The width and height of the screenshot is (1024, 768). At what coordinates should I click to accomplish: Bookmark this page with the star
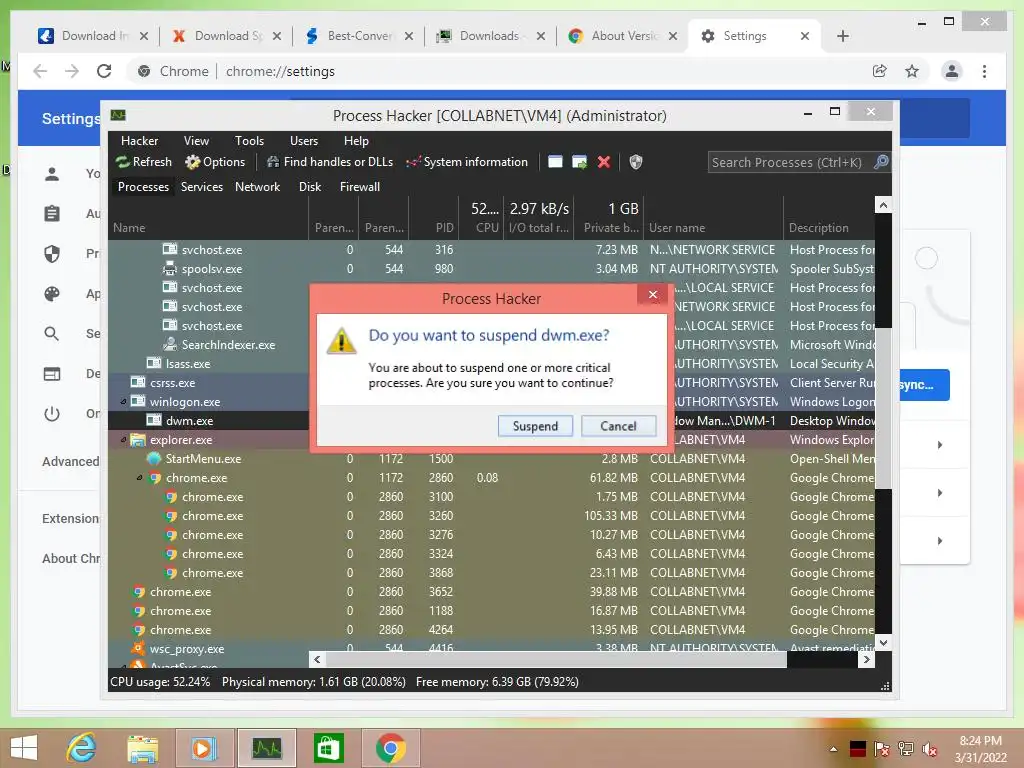click(x=912, y=71)
